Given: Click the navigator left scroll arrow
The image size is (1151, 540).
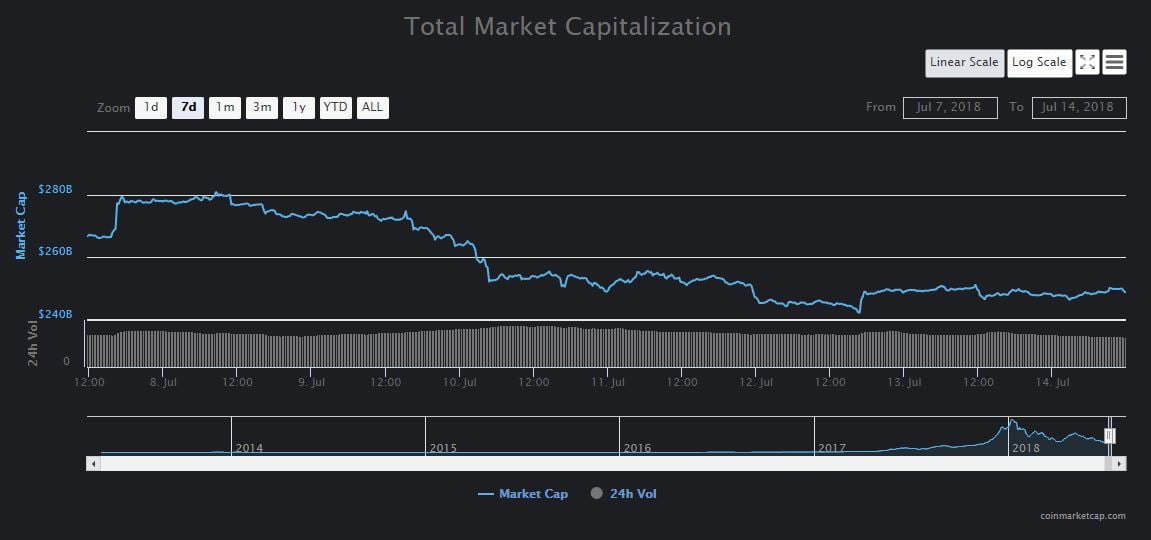Looking at the screenshot, I should tap(94, 464).
